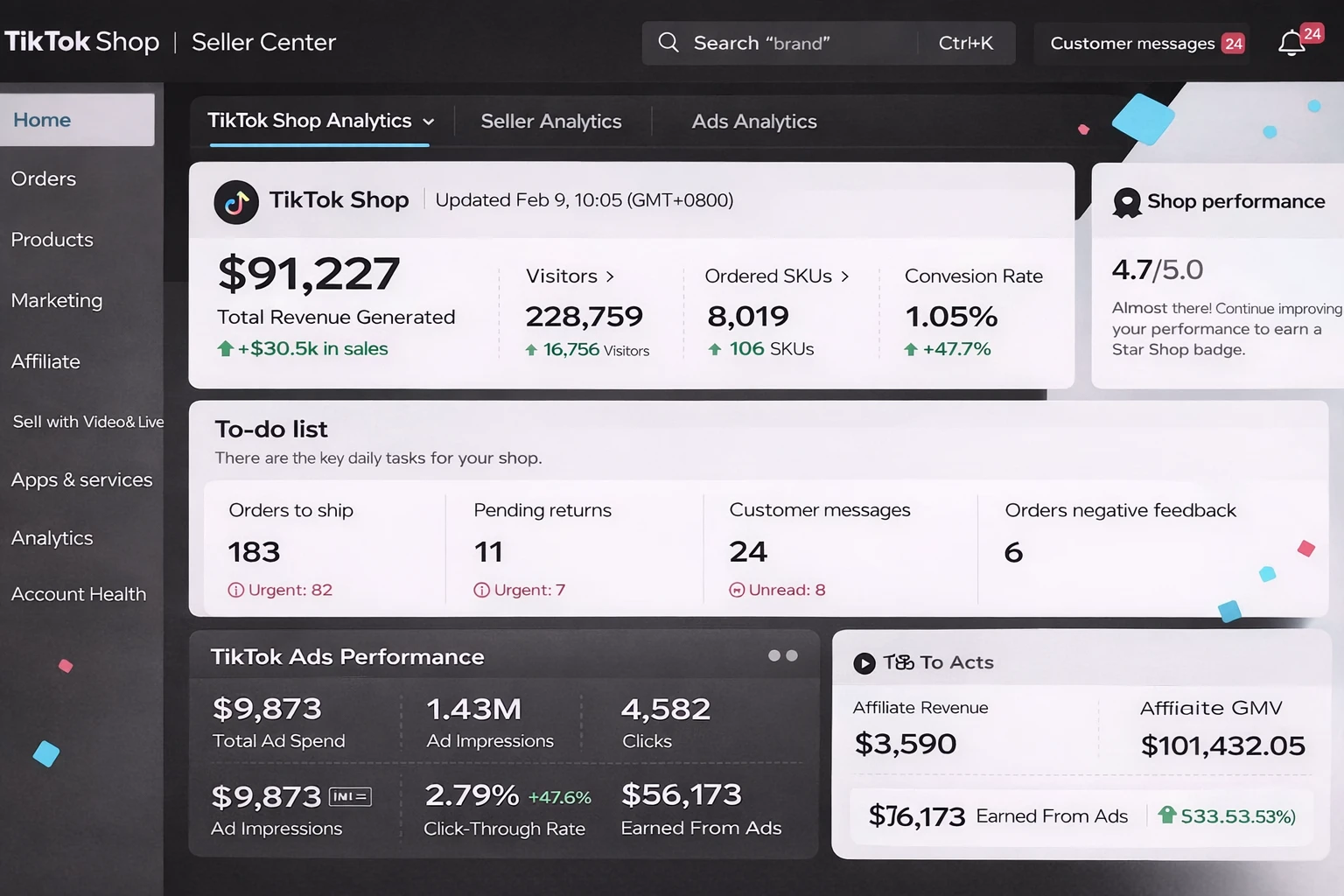Open Affiliate in the sidebar
Image resolution: width=1344 pixels, height=896 pixels.
tap(45, 361)
